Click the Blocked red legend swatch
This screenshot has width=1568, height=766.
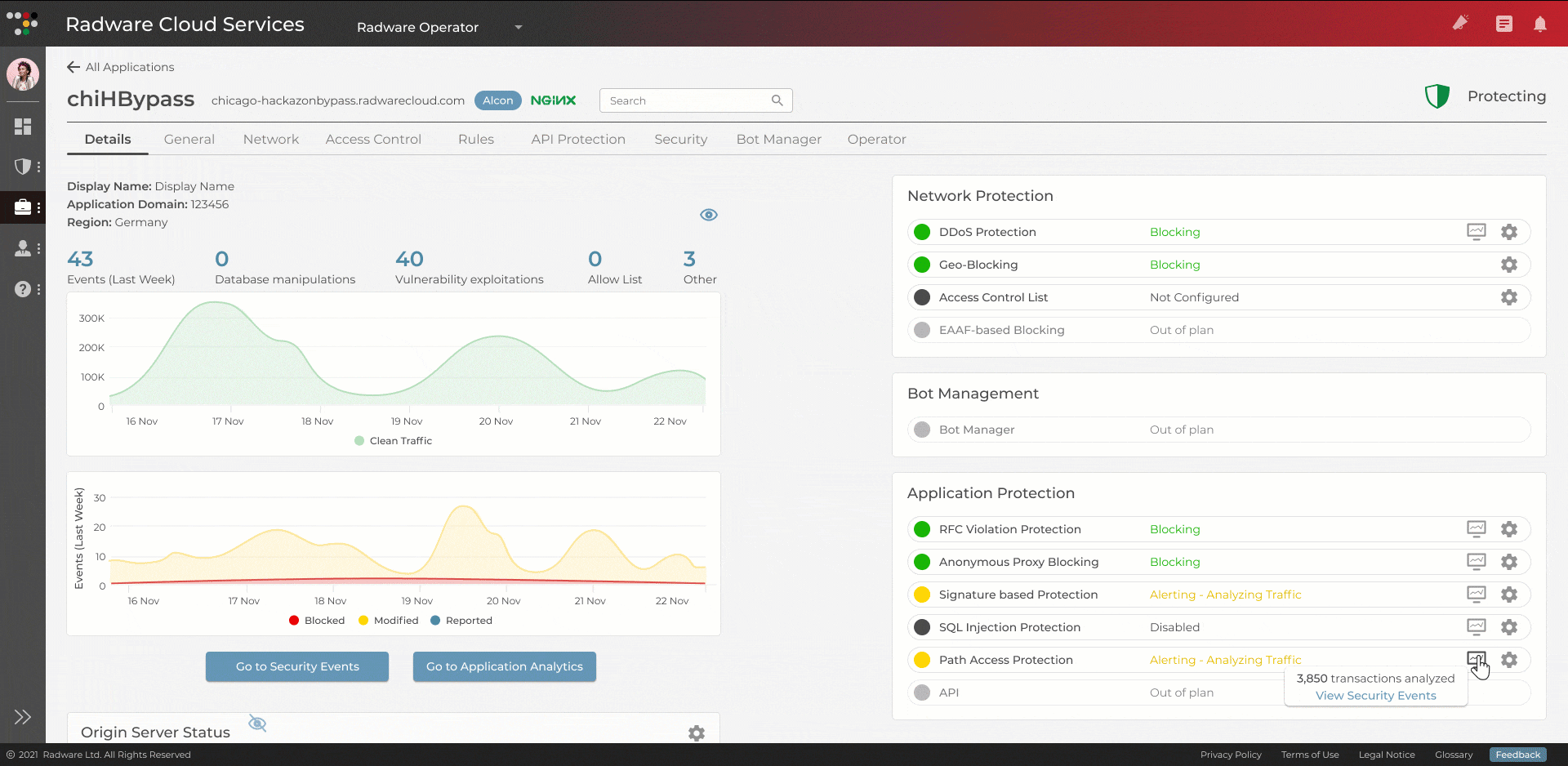coord(294,621)
